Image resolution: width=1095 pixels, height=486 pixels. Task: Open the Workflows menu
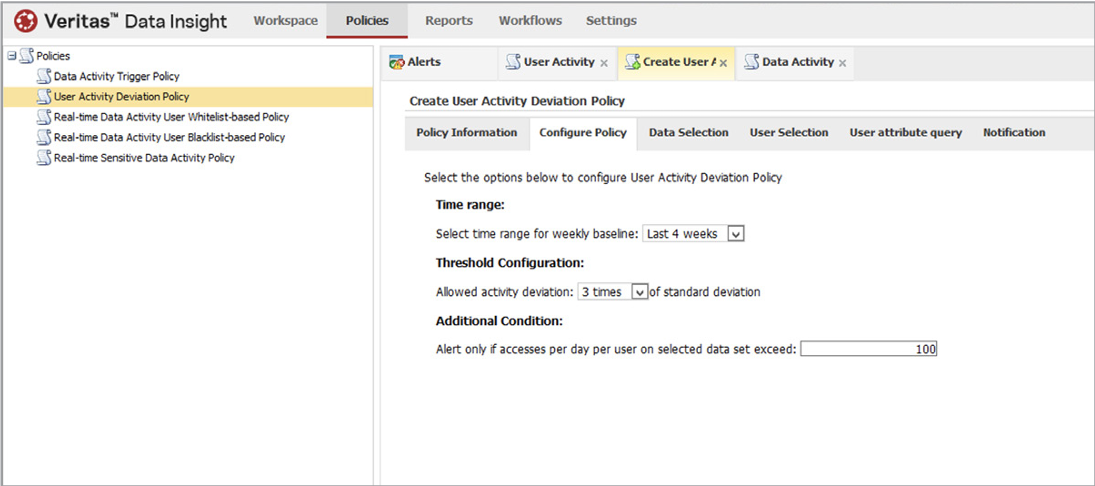tap(530, 21)
